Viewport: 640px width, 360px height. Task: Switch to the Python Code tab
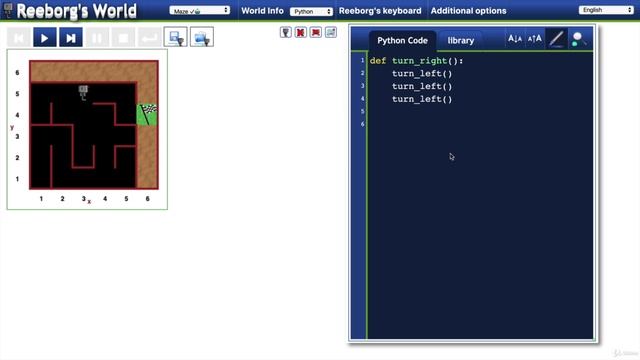click(x=402, y=41)
